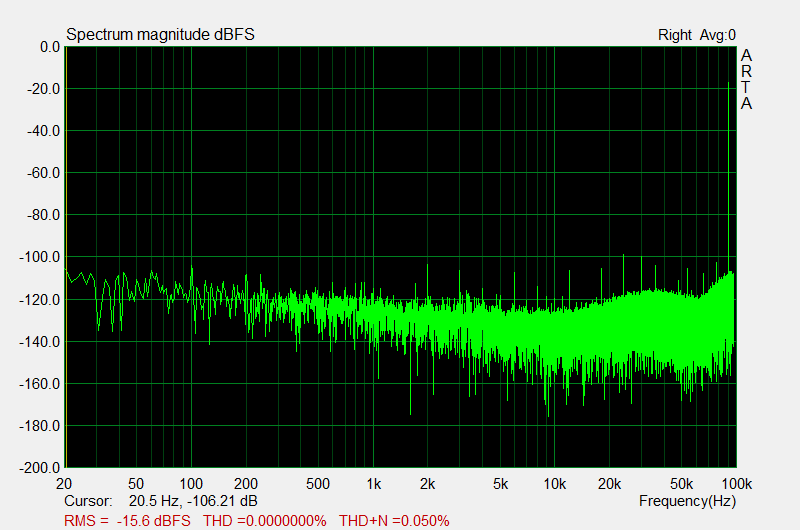Click the 'Cursor:' label
The image size is (800, 530).
tap(88, 501)
